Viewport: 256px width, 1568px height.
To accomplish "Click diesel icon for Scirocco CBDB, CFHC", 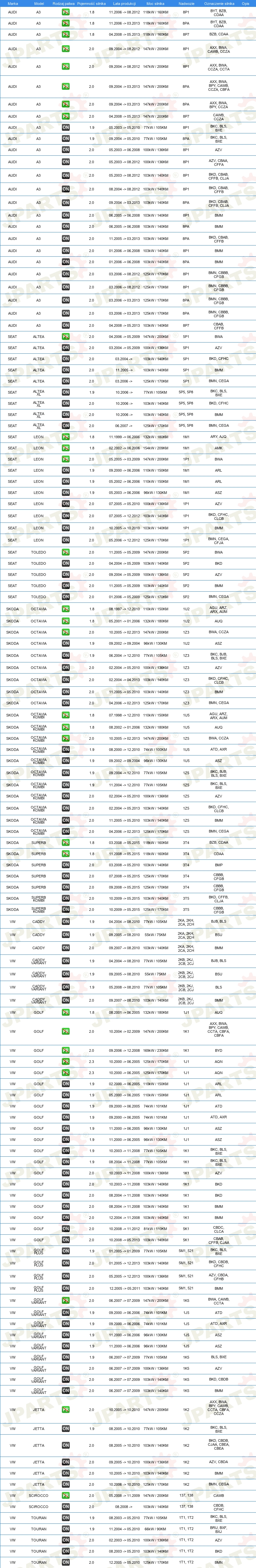I will (x=66, y=1507).
